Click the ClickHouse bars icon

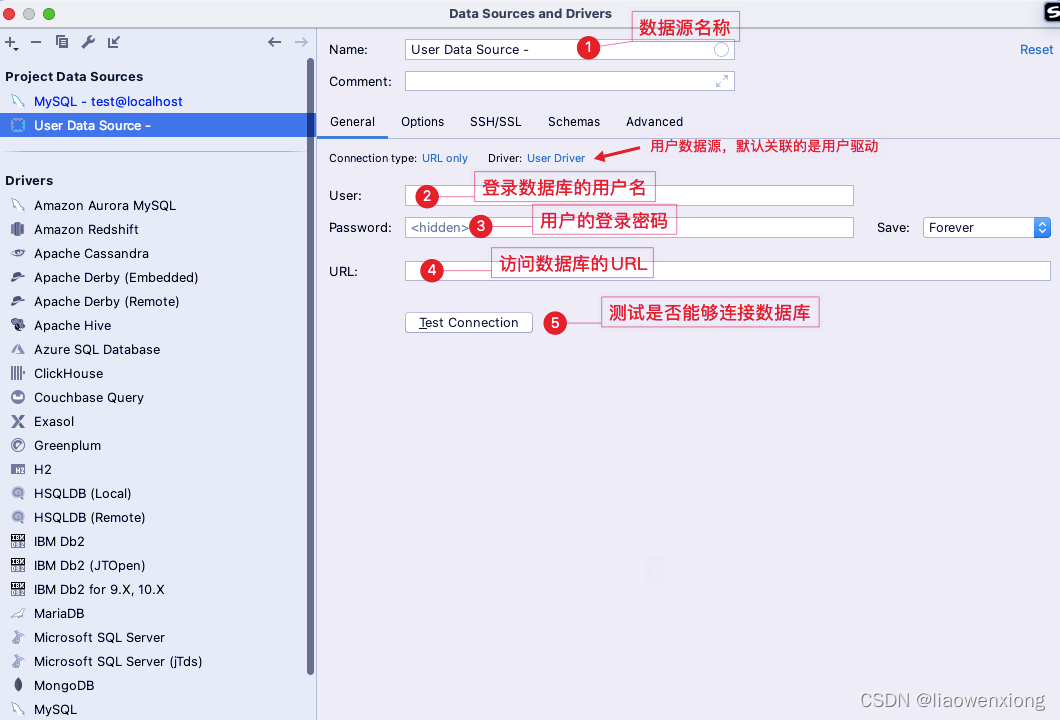click(x=18, y=373)
